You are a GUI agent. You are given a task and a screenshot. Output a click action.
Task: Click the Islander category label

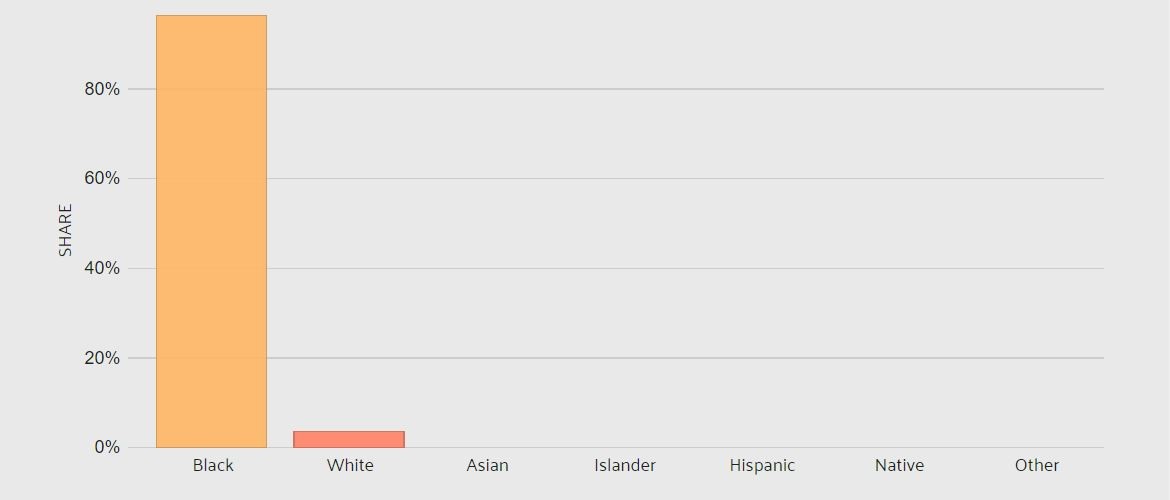pyautogui.click(x=625, y=466)
